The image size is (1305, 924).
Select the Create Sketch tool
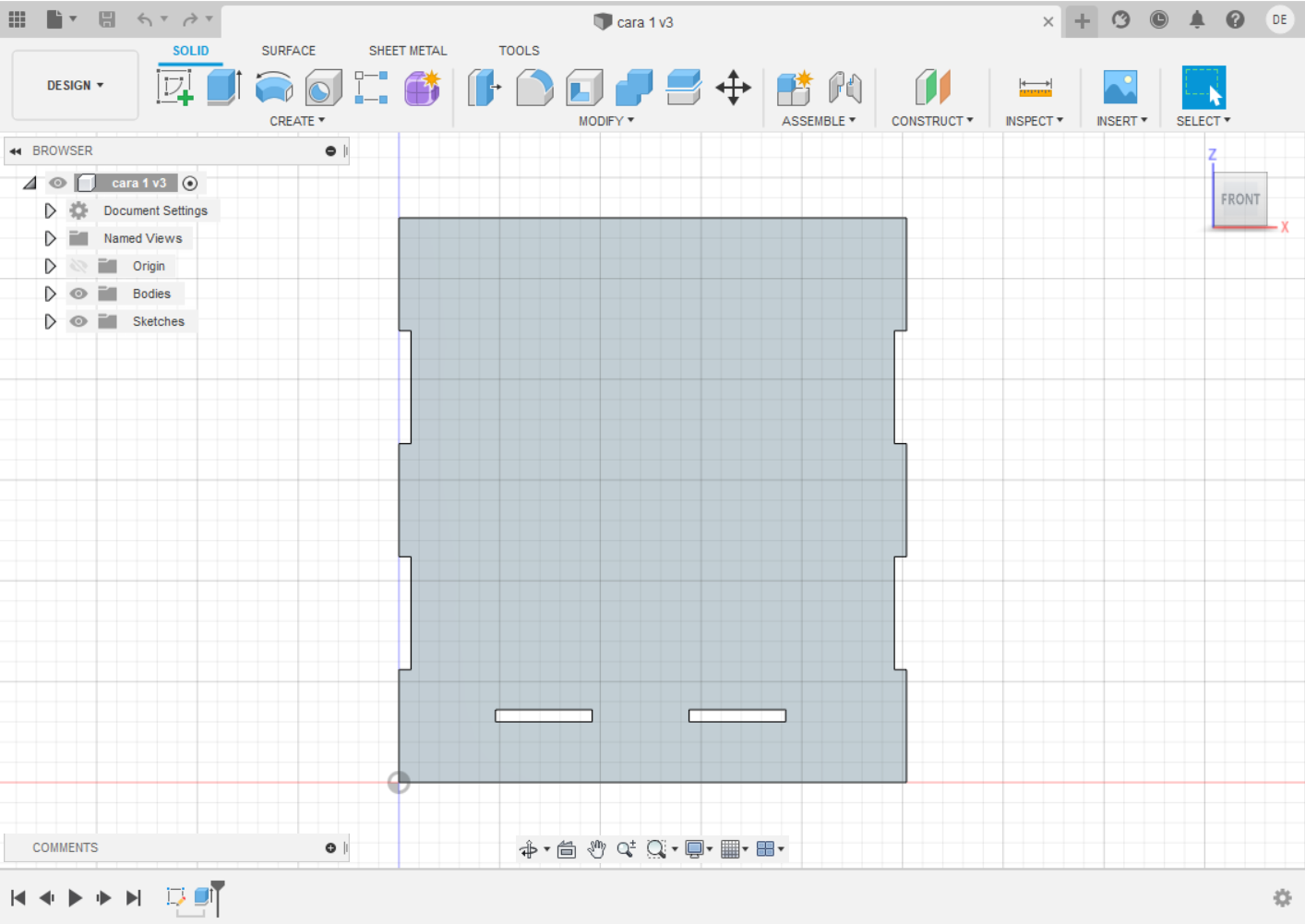(174, 88)
